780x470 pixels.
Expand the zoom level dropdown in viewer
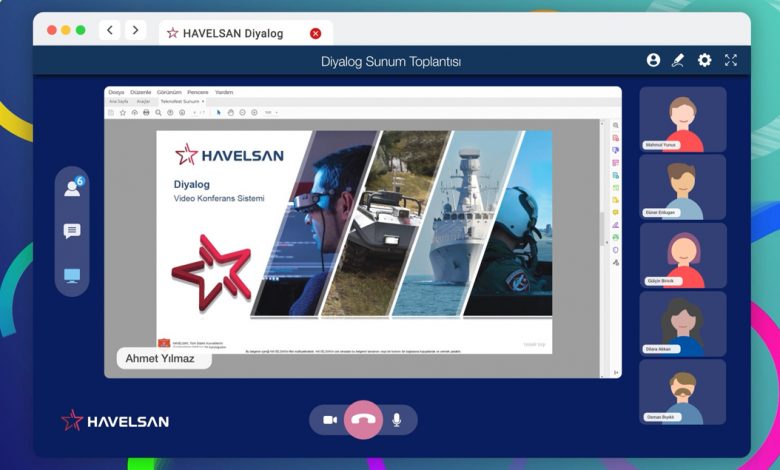271,113
